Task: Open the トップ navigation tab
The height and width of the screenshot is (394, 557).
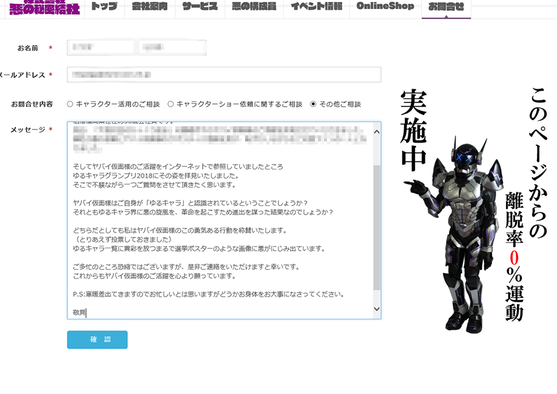Action: pyautogui.click(x=104, y=6)
